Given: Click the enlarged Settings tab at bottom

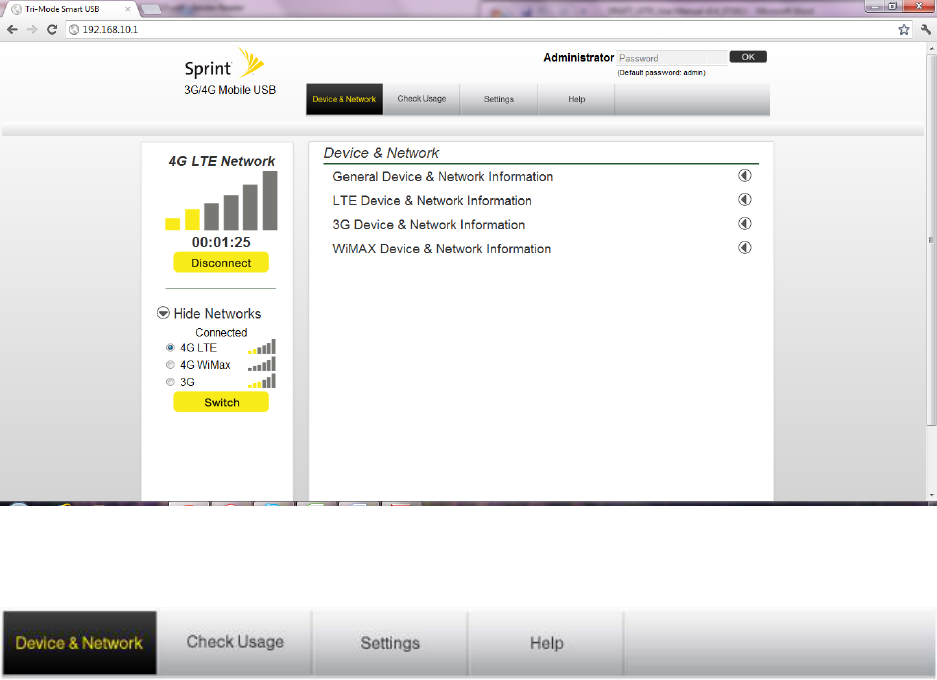Looking at the screenshot, I should point(390,642).
